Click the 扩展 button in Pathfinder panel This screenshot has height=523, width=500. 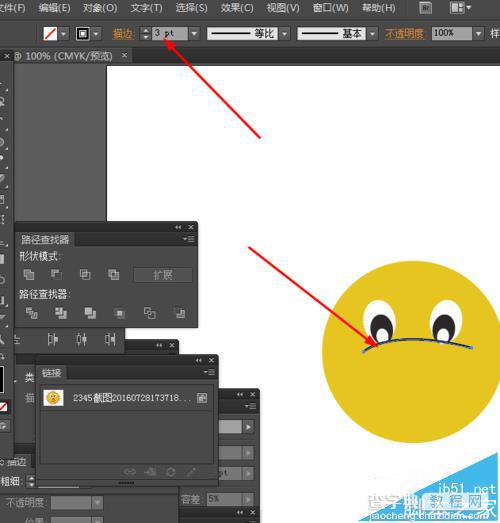[x=163, y=275]
